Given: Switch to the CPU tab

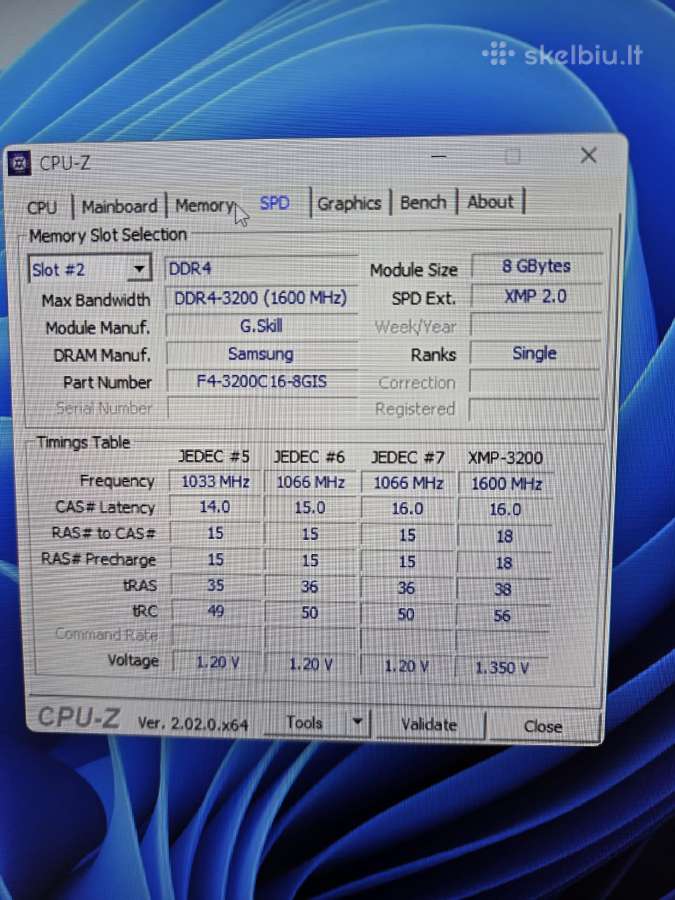Looking at the screenshot, I should coord(42,207).
